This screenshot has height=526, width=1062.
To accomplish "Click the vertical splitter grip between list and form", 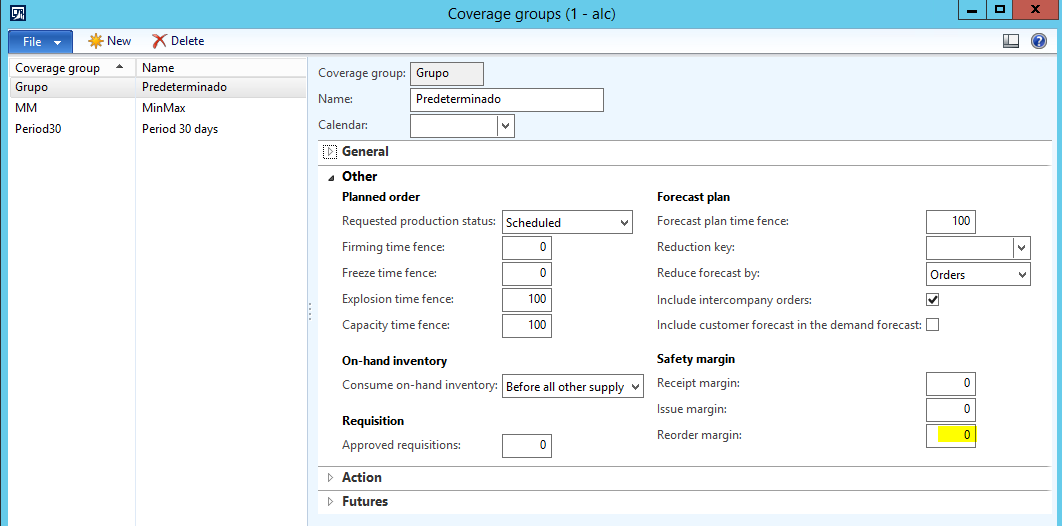I will pyautogui.click(x=310, y=311).
